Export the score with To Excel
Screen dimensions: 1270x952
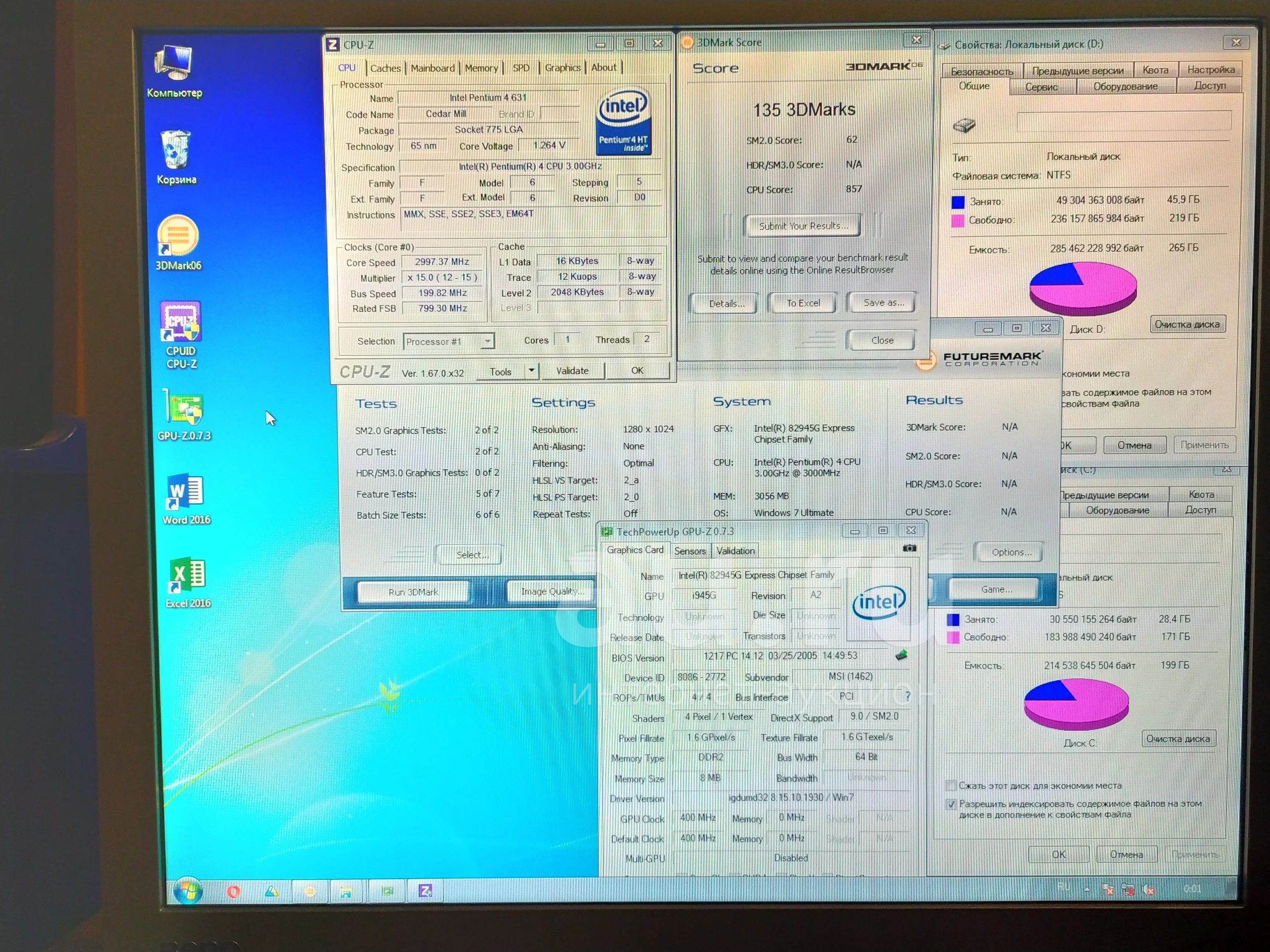pyautogui.click(x=803, y=303)
